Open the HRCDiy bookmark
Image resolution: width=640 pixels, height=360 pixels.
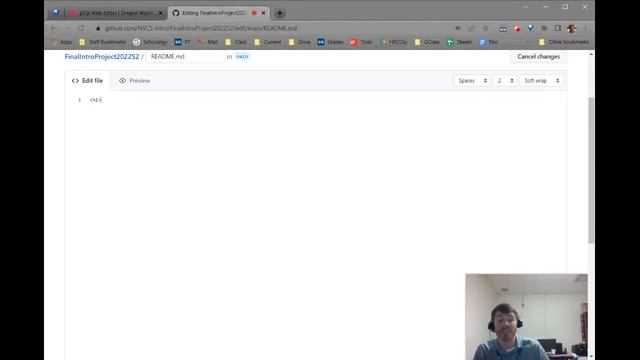point(393,42)
